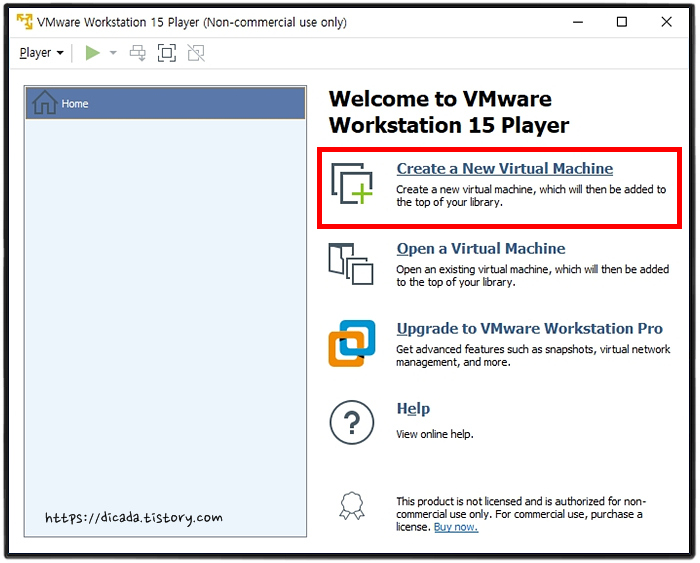Image resolution: width=700 pixels, height=563 pixels.
Task: Click Create a New Virtual Machine link
Action: [504, 169]
